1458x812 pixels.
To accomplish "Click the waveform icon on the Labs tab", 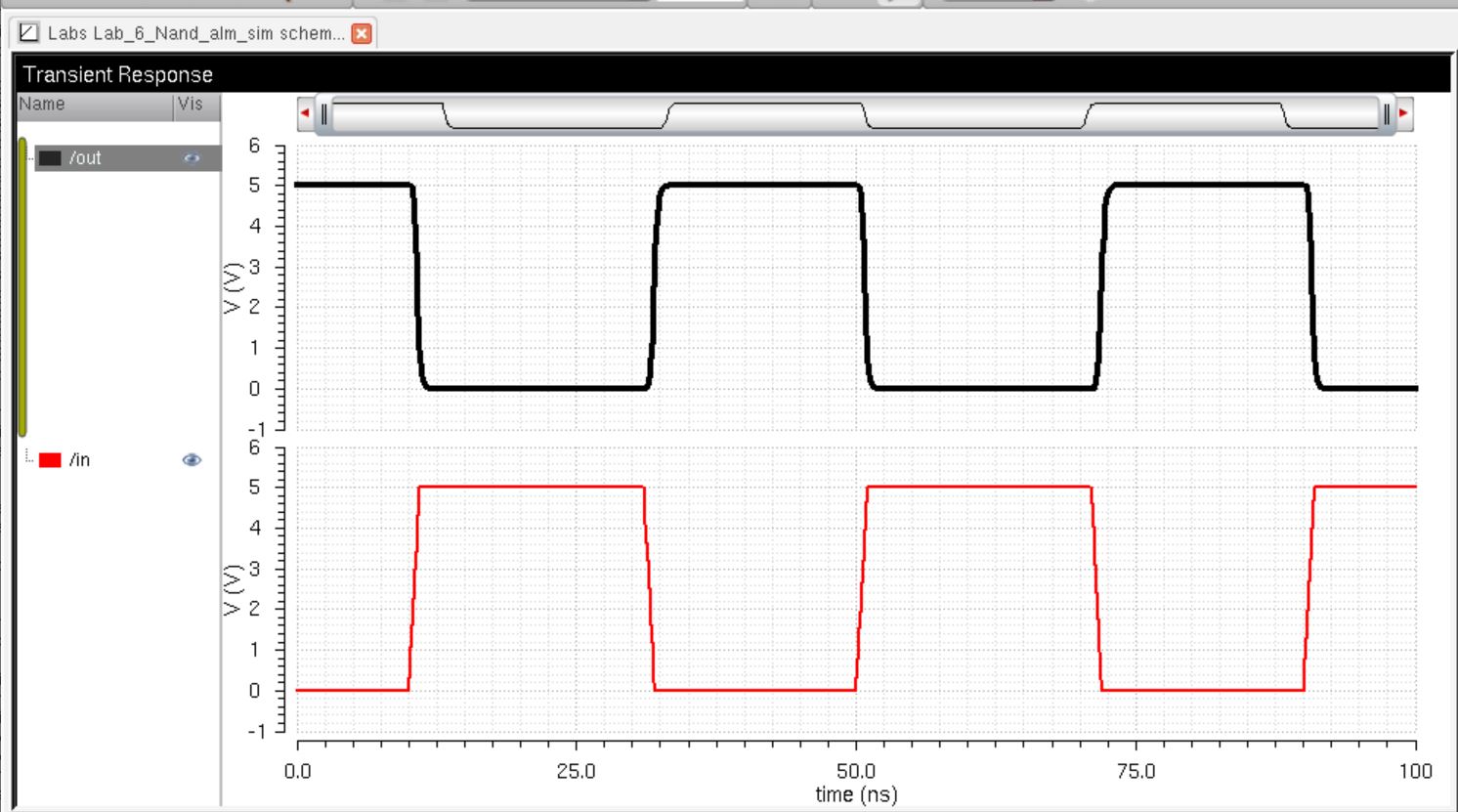I will [28, 33].
